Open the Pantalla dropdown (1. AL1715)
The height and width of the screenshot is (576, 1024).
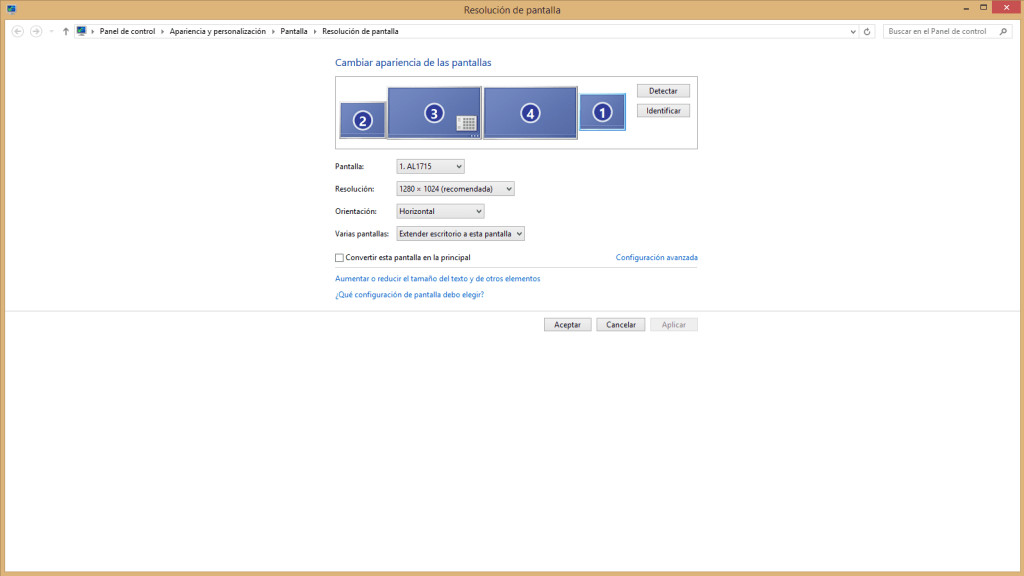[430, 167]
